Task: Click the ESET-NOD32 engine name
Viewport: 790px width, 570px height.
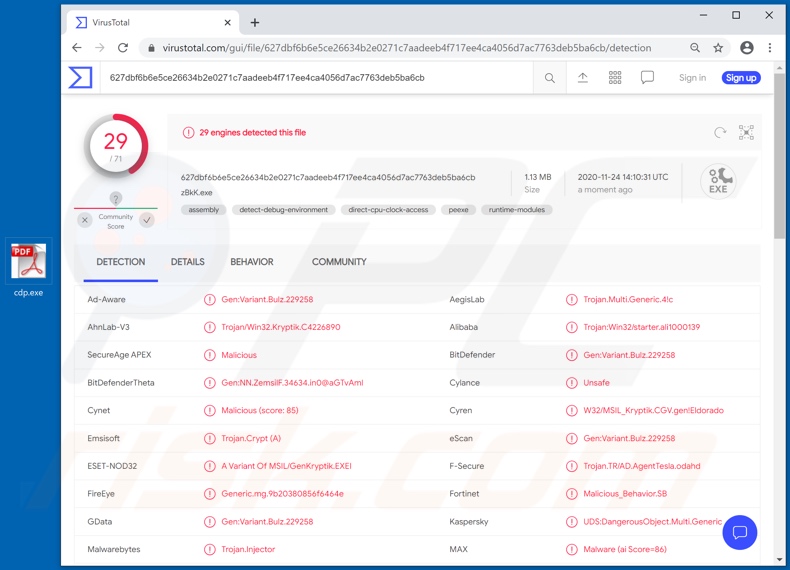Action: (112, 466)
